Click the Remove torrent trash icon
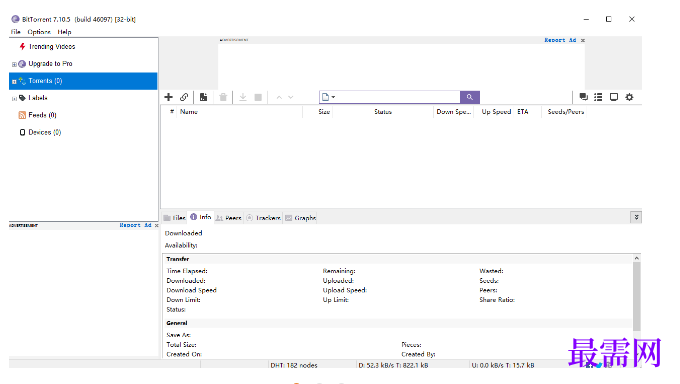Viewport: 680px width, 384px height. (x=223, y=97)
